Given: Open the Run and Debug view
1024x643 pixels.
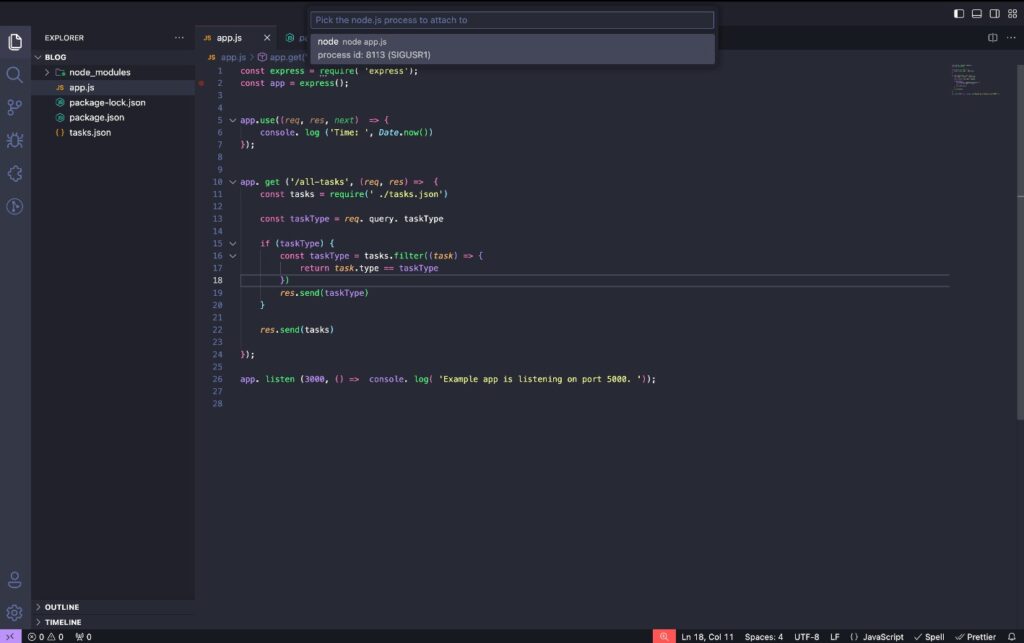Looking at the screenshot, I should pyautogui.click(x=14, y=141).
